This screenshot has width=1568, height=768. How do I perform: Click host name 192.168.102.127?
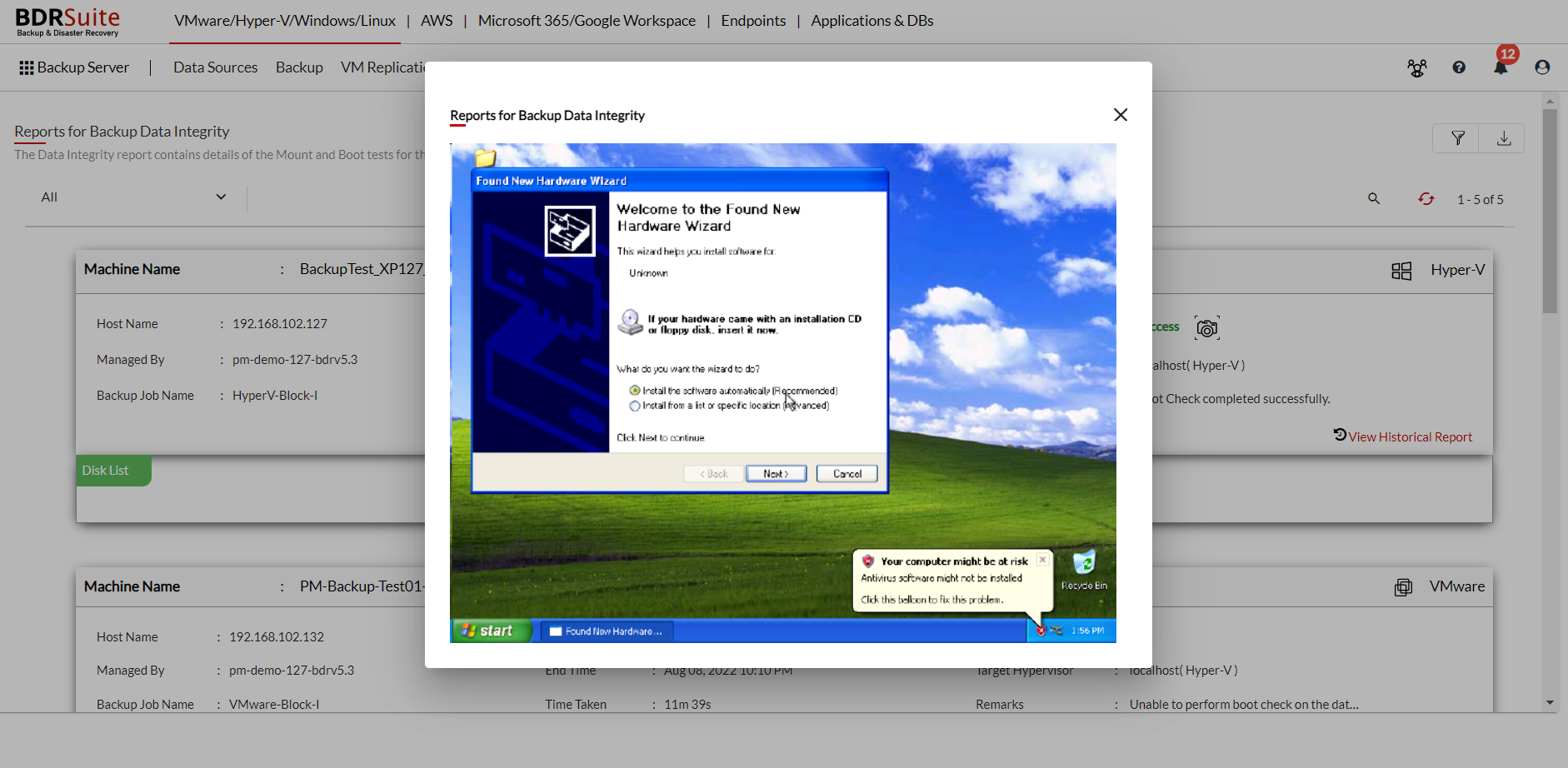click(x=280, y=324)
